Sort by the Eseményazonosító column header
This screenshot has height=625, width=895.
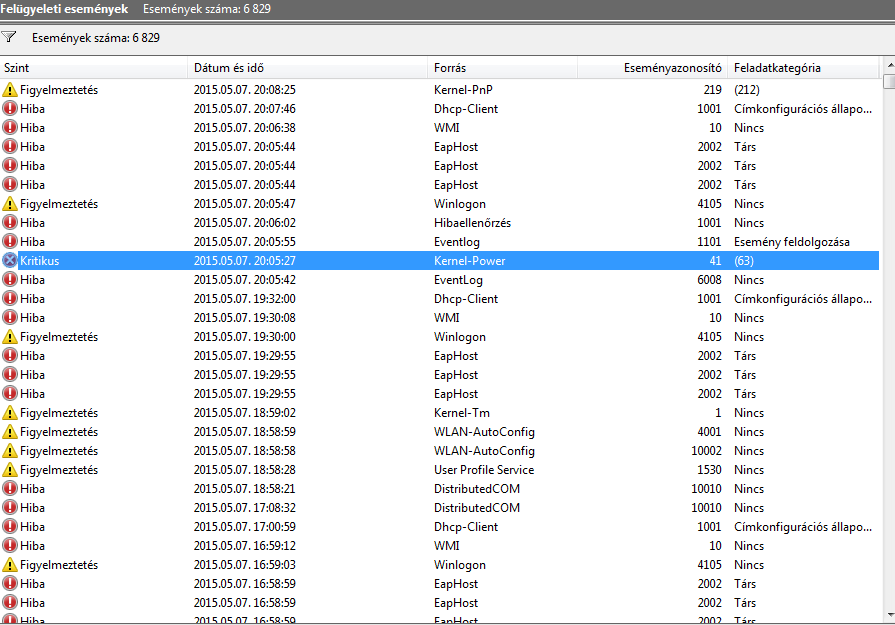(x=652, y=68)
